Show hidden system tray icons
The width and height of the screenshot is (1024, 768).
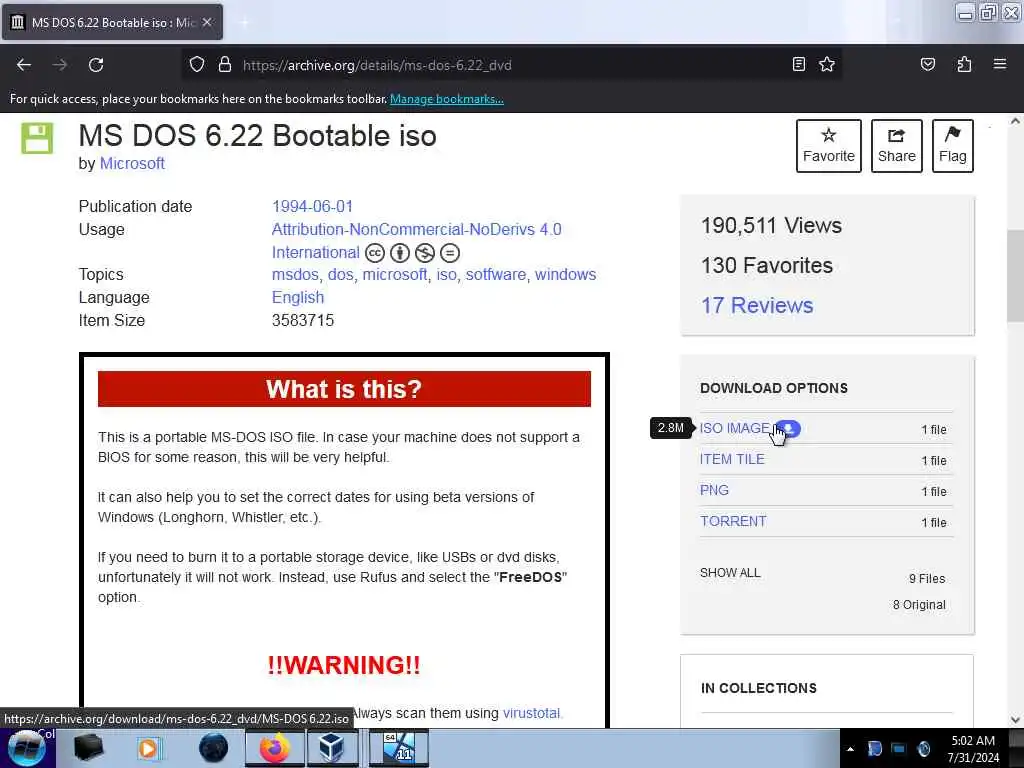click(850, 749)
